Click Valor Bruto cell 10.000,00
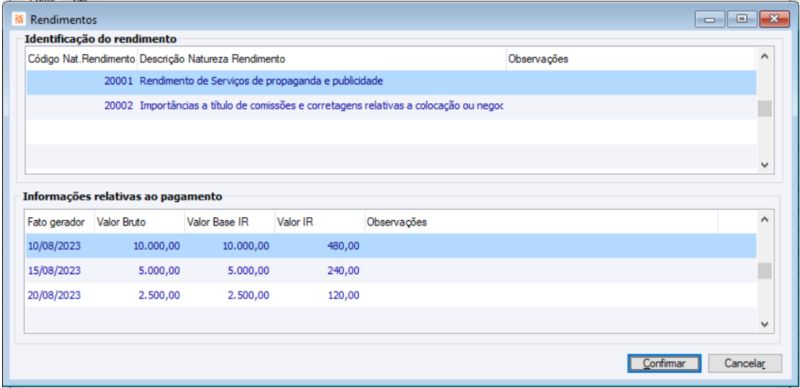The image size is (800, 388). tap(139, 246)
